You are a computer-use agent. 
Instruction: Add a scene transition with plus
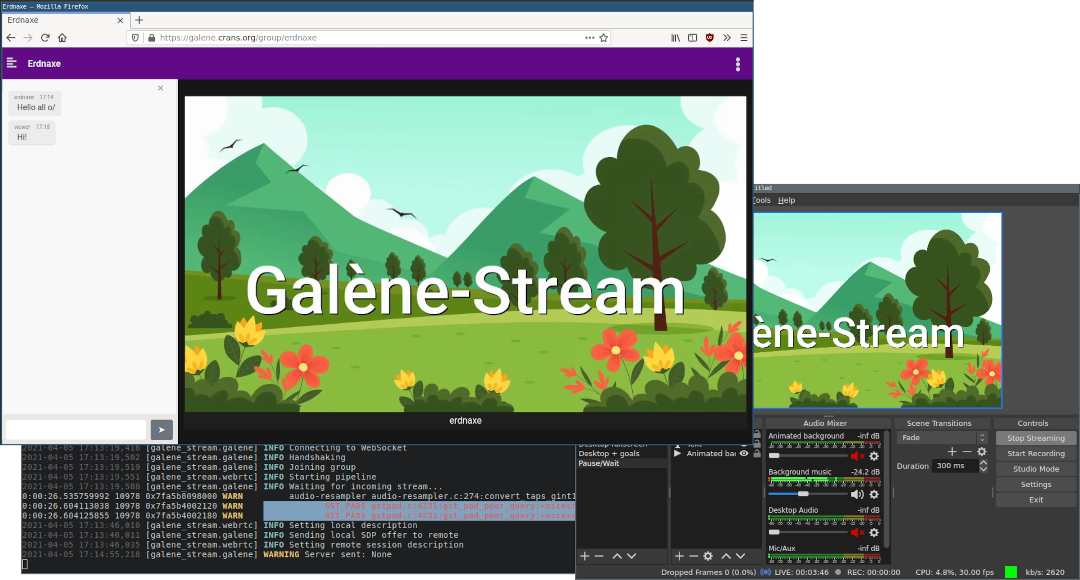point(952,452)
